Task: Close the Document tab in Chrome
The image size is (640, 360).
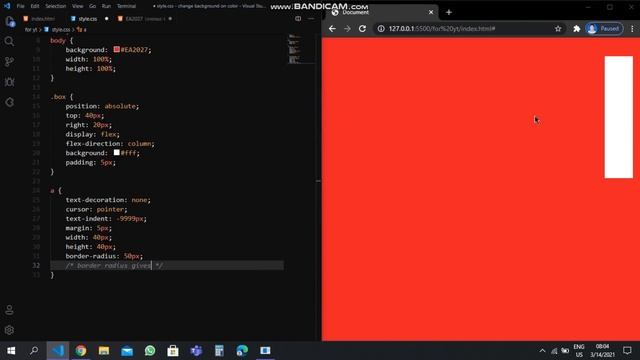Action: [431, 12]
